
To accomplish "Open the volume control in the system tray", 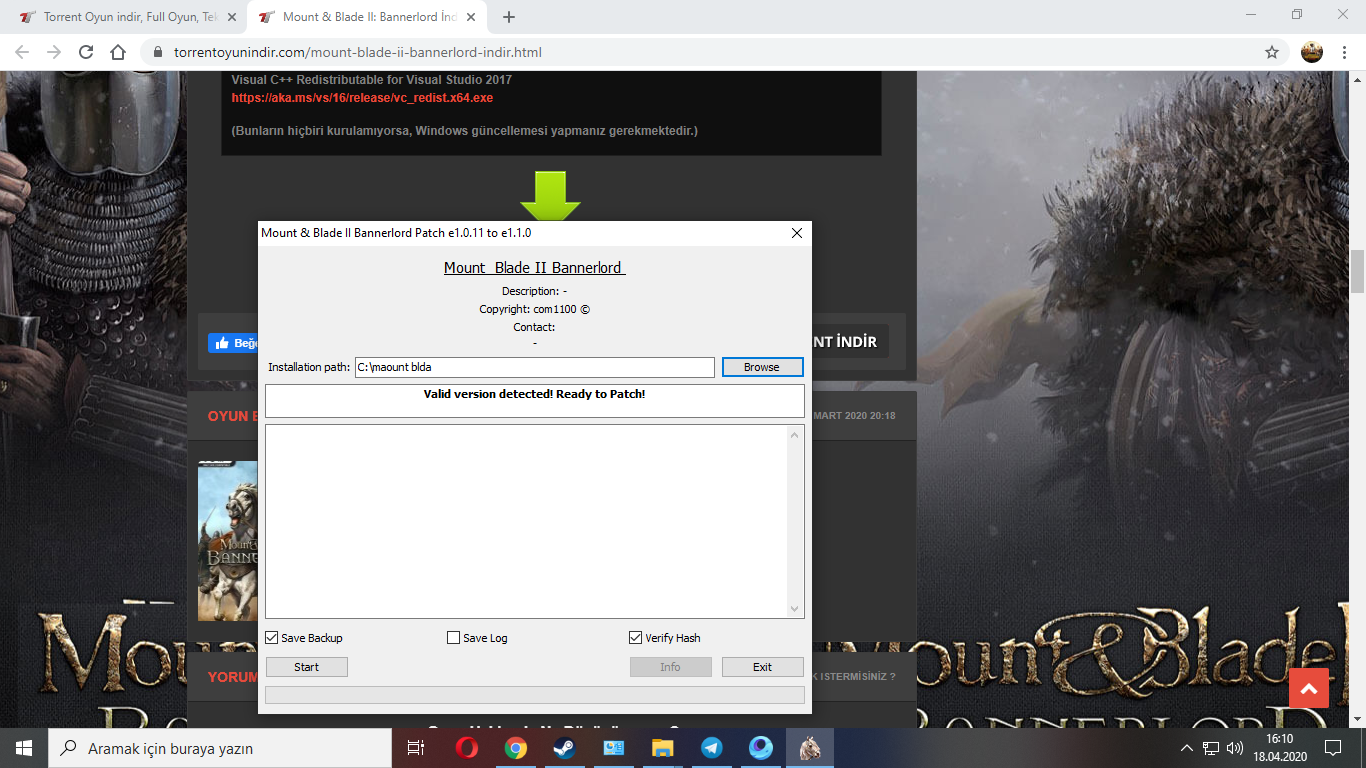I will pyautogui.click(x=1234, y=748).
